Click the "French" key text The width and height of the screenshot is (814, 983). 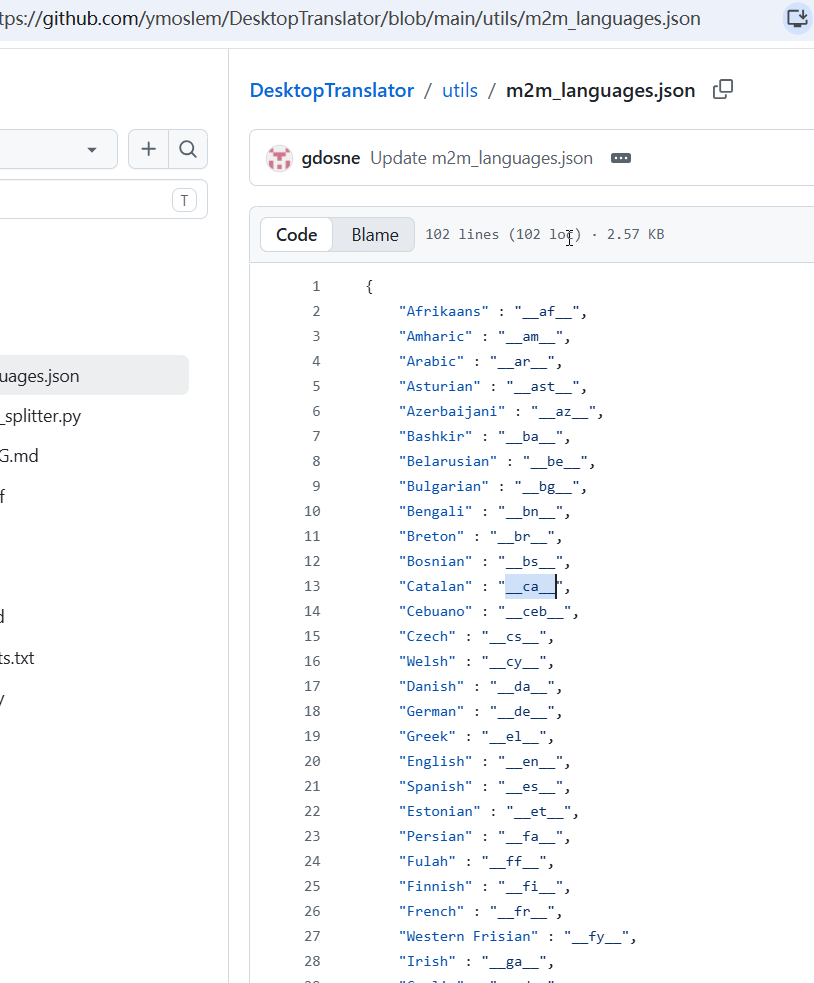(431, 911)
